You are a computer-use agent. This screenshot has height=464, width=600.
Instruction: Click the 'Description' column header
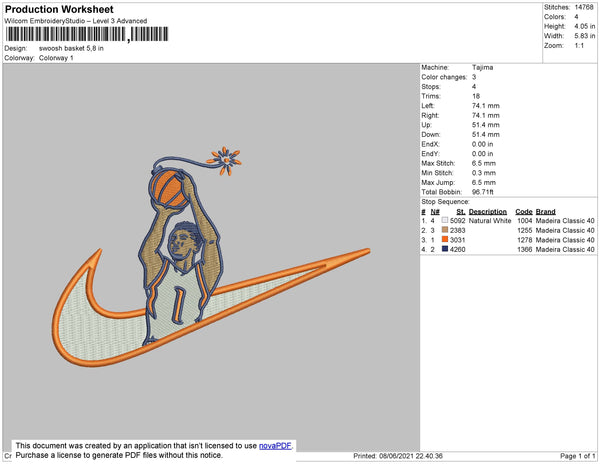[x=488, y=212]
